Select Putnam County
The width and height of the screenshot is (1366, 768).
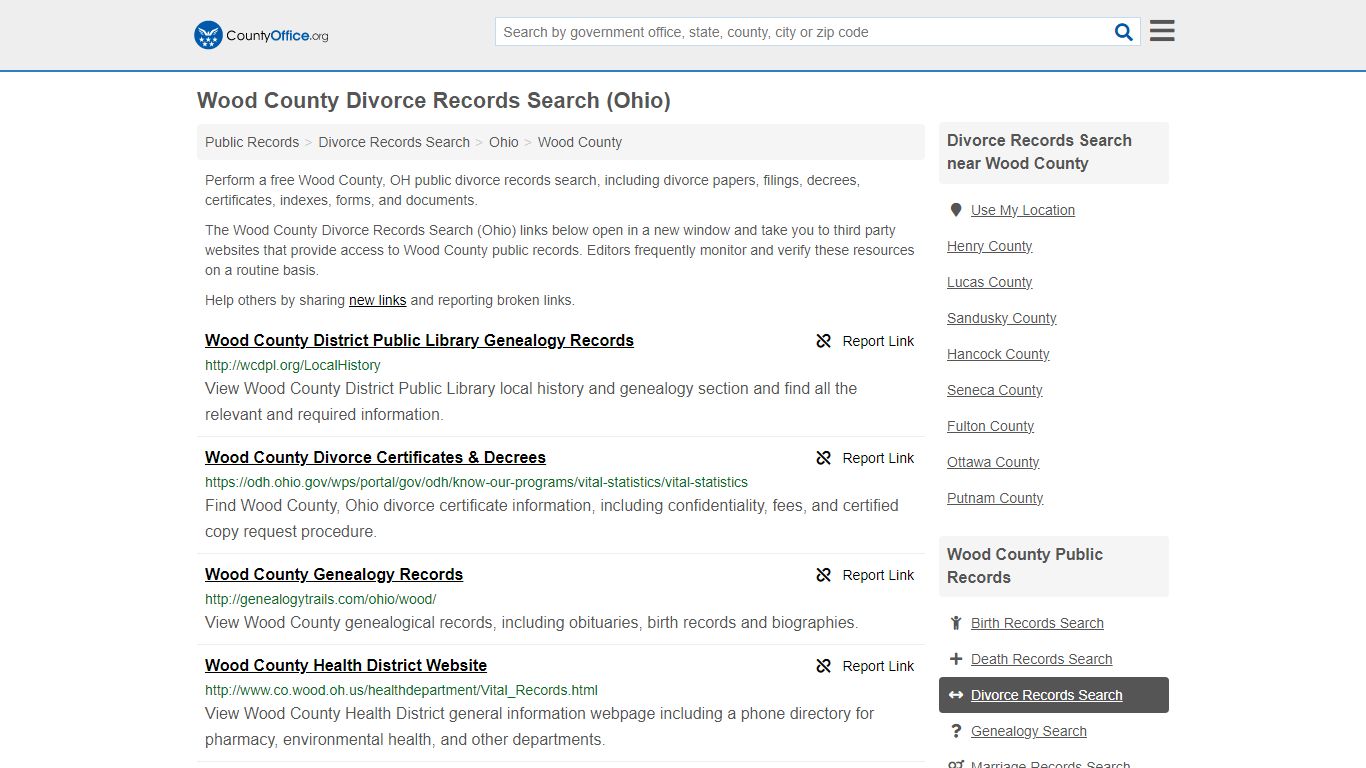995,498
